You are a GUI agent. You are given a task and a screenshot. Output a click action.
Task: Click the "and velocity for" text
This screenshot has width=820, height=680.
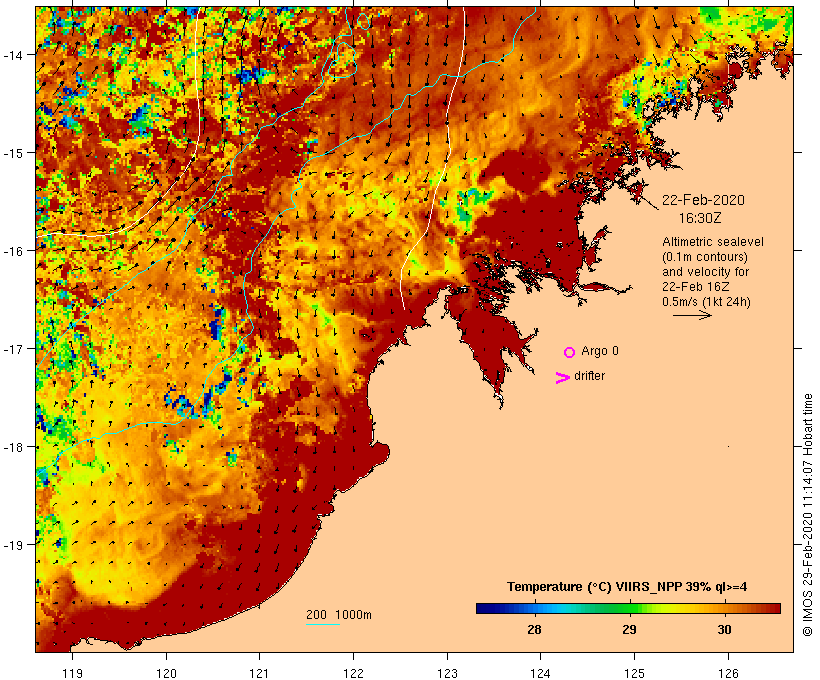pos(705,272)
